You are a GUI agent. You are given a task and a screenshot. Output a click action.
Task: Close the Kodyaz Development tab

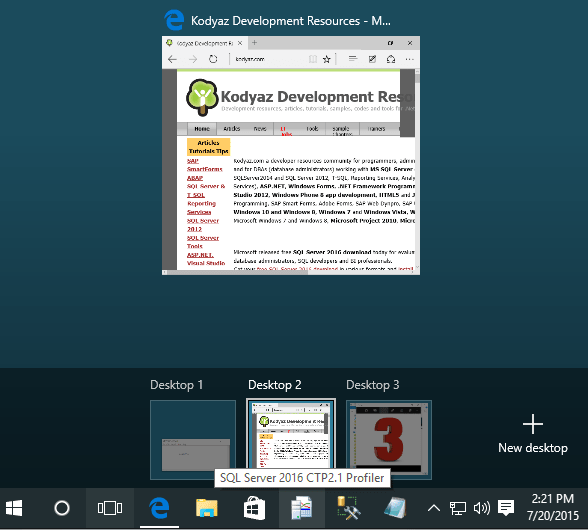coord(240,43)
